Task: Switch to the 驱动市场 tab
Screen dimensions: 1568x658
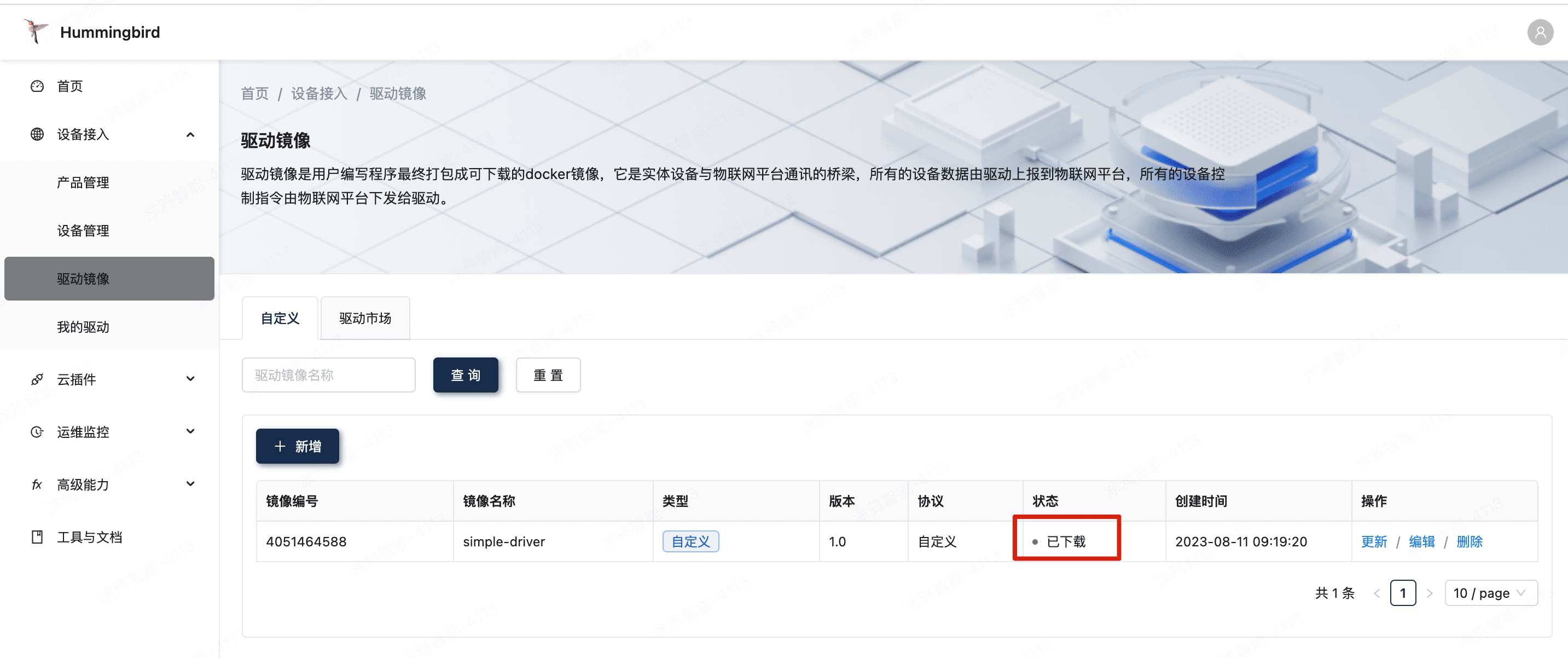Action: point(365,318)
